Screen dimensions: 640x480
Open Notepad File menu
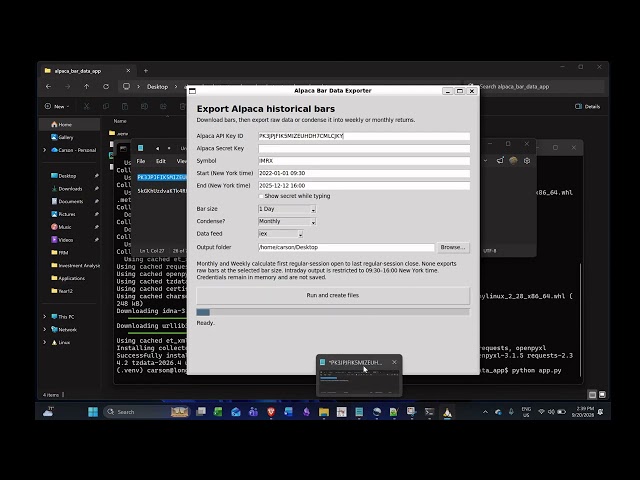pos(141,161)
